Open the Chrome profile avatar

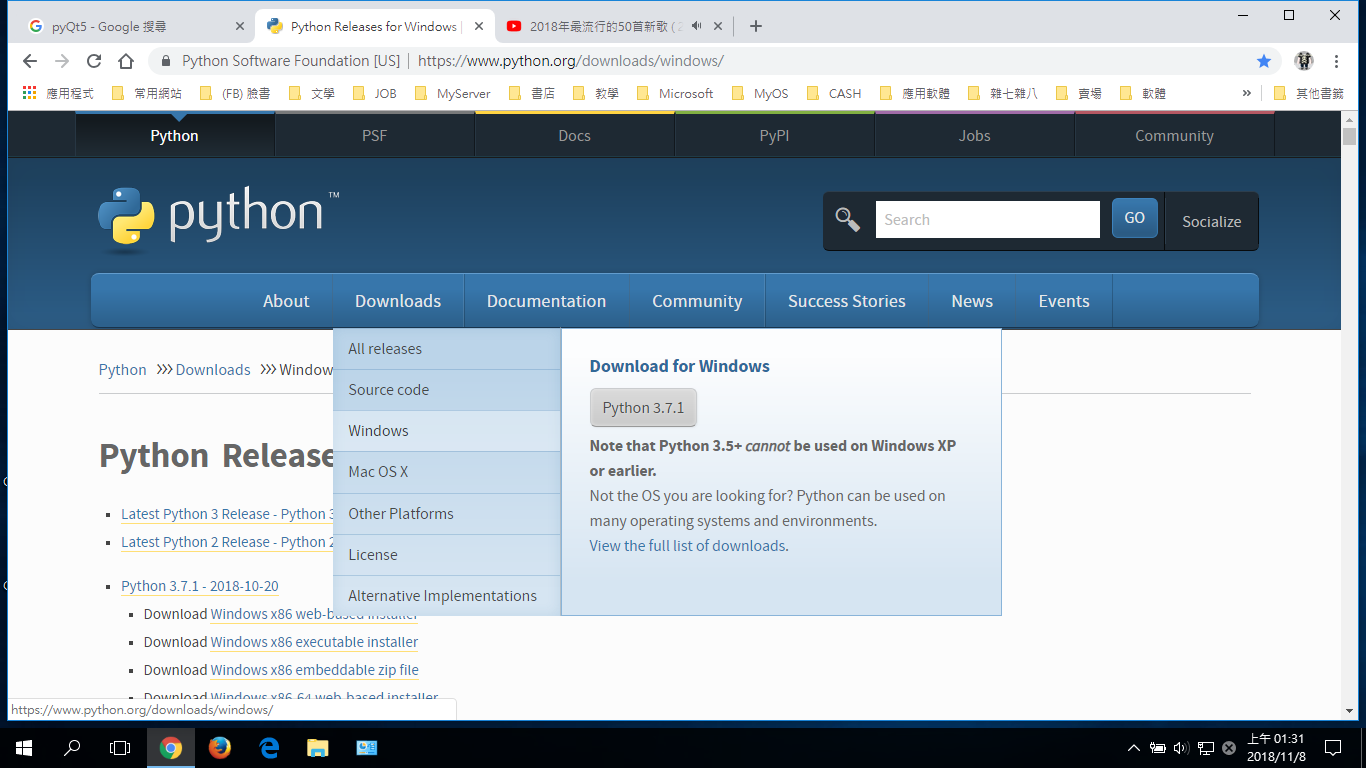[x=1303, y=61]
